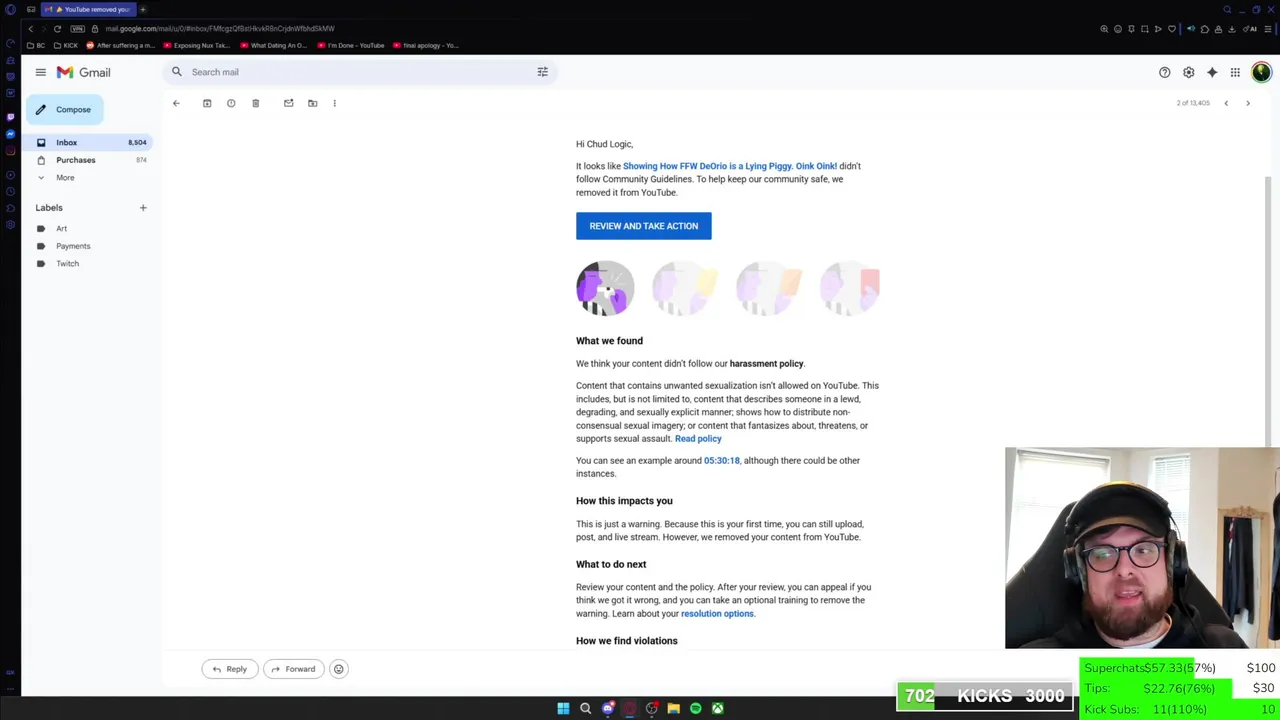Screen dimensions: 1280x720
Task: Open File Explorer from taskbar
Action: click(673, 709)
